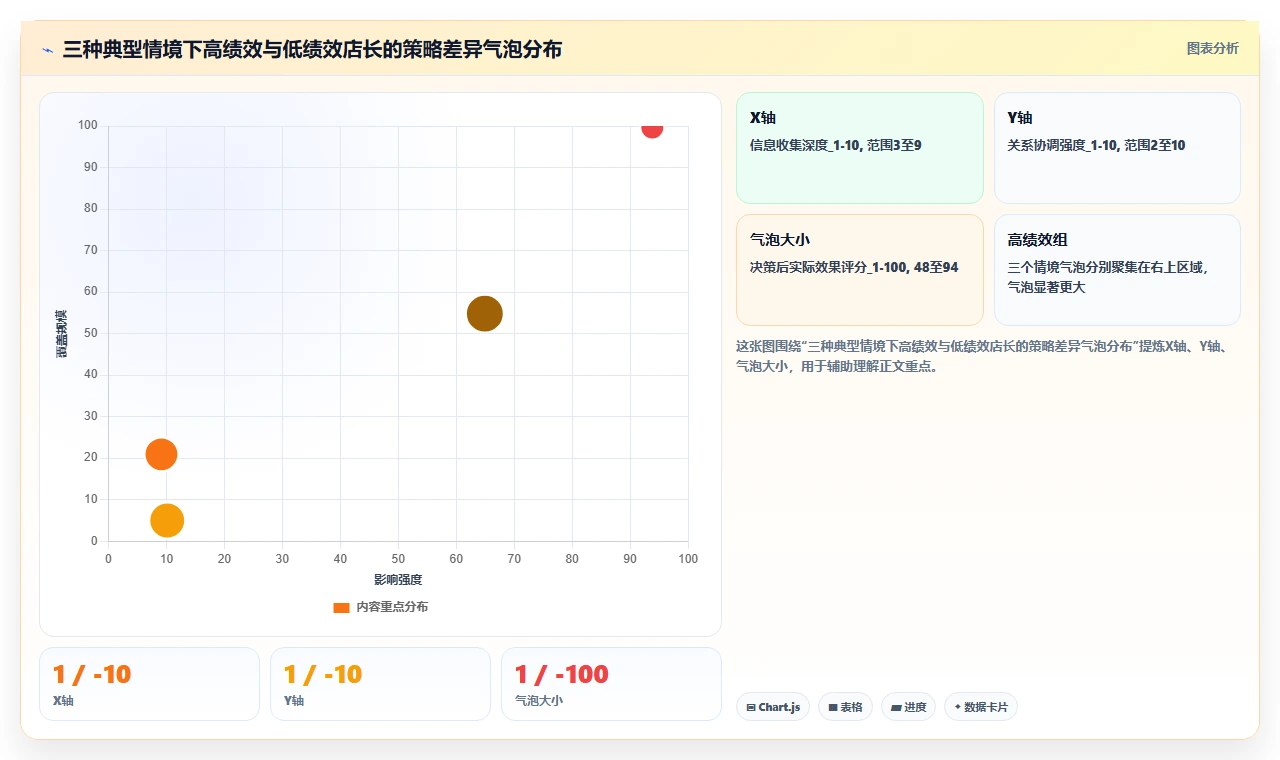Open the Y轴 关系协调强度 card
The image size is (1280, 760).
point(1117,148)
